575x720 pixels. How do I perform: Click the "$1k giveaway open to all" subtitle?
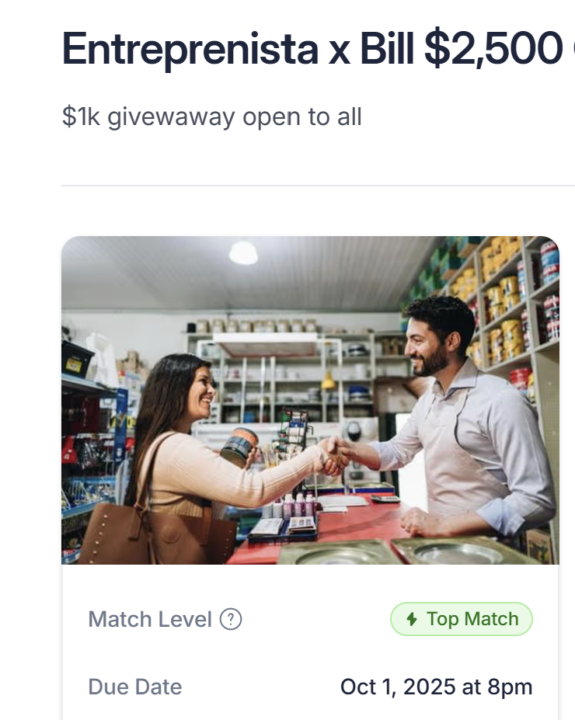212,117
